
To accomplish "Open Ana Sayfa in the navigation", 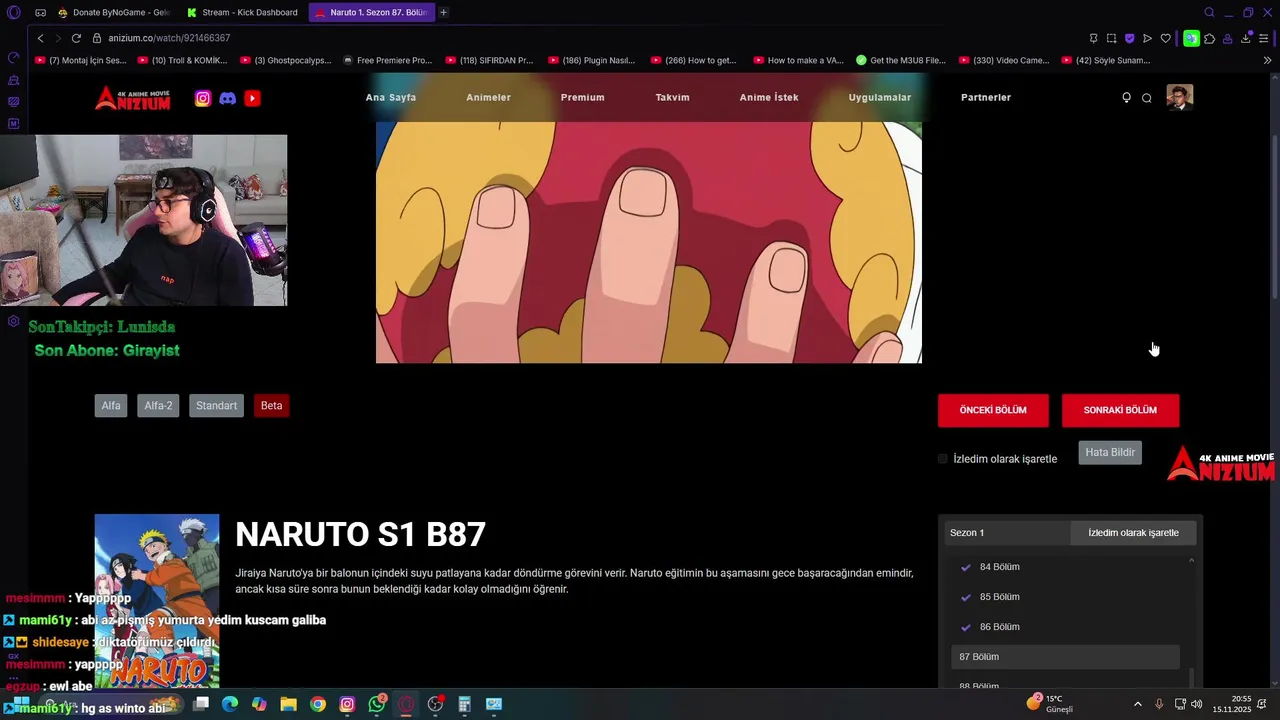I will 391,97.
